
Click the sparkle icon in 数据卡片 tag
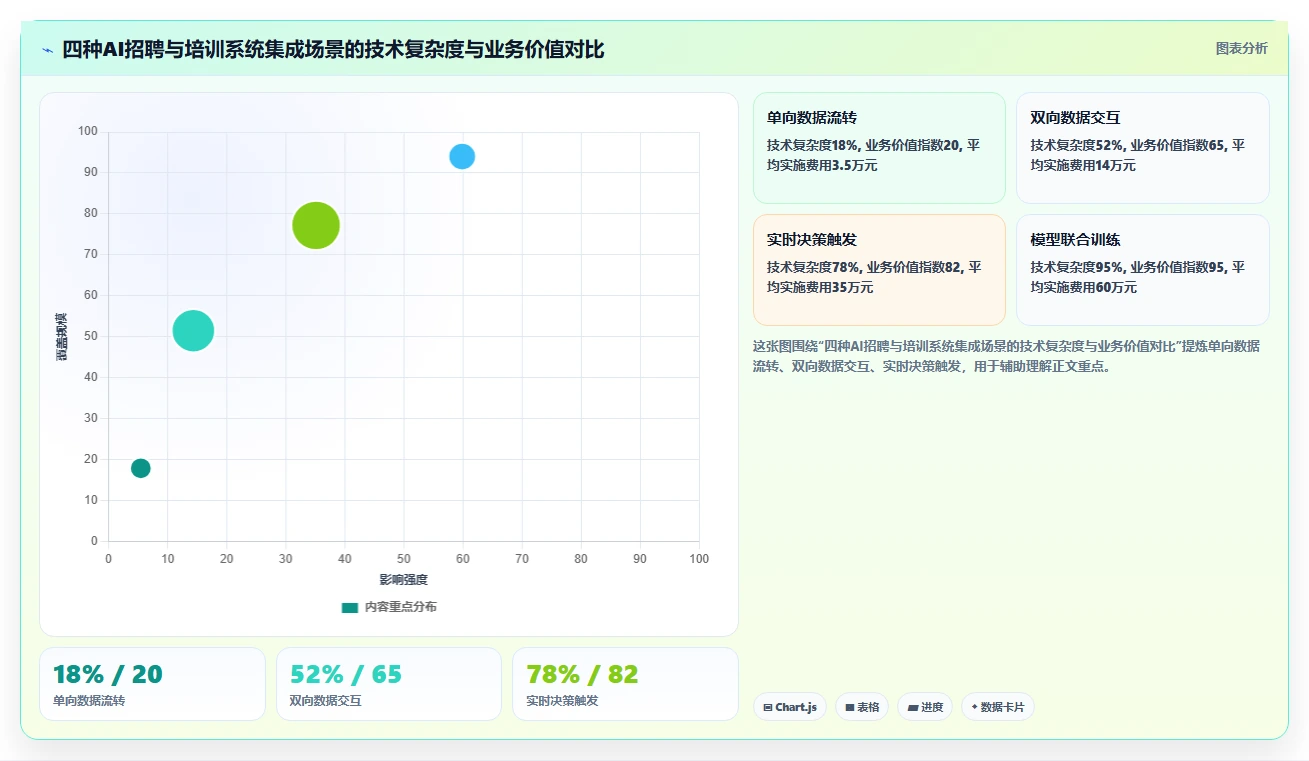tap(974, 707)
